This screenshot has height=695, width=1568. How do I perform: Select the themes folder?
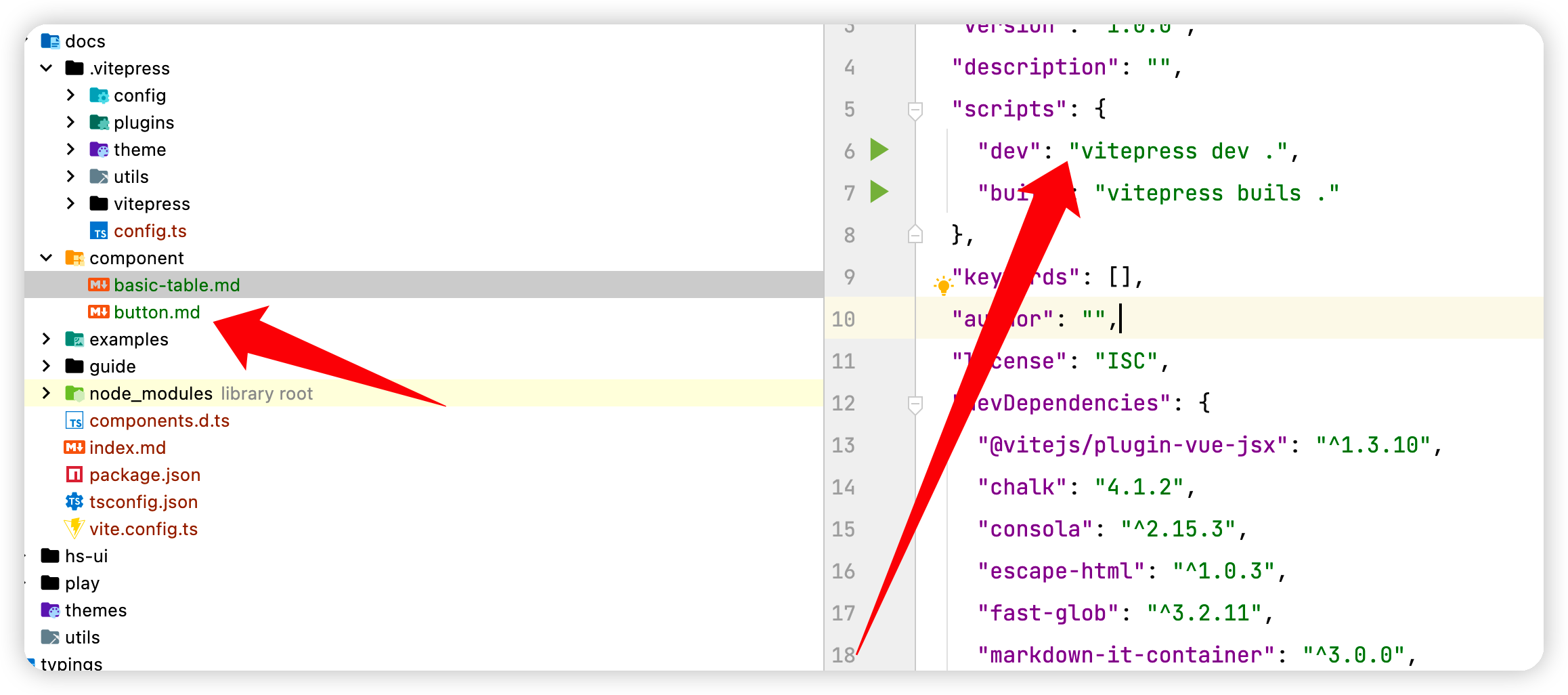click(x=95, y=610)
